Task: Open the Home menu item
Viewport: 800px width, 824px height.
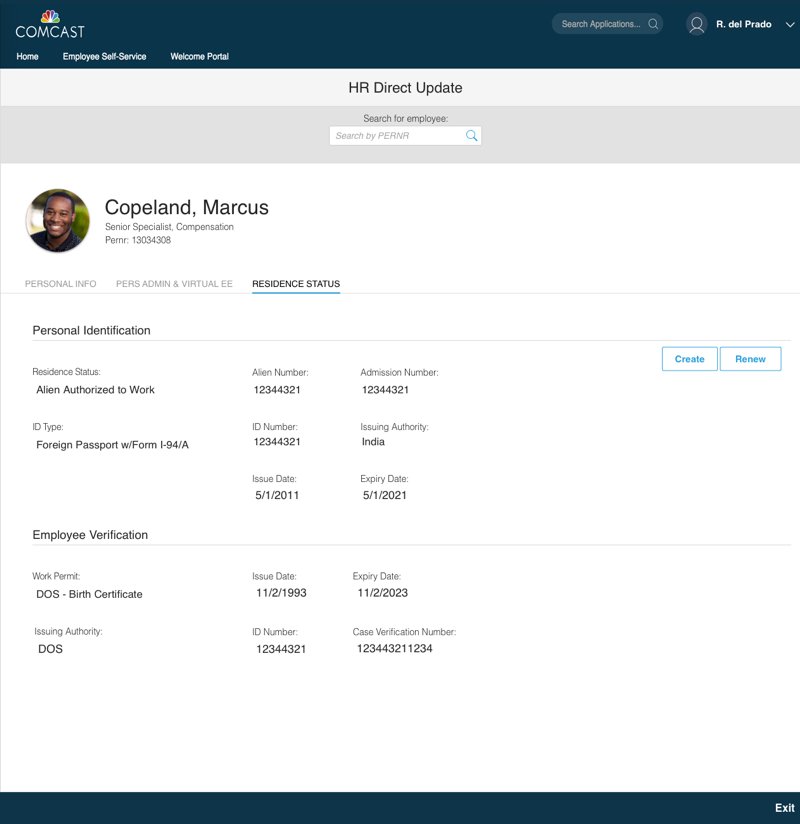Action: click(27, 56)
